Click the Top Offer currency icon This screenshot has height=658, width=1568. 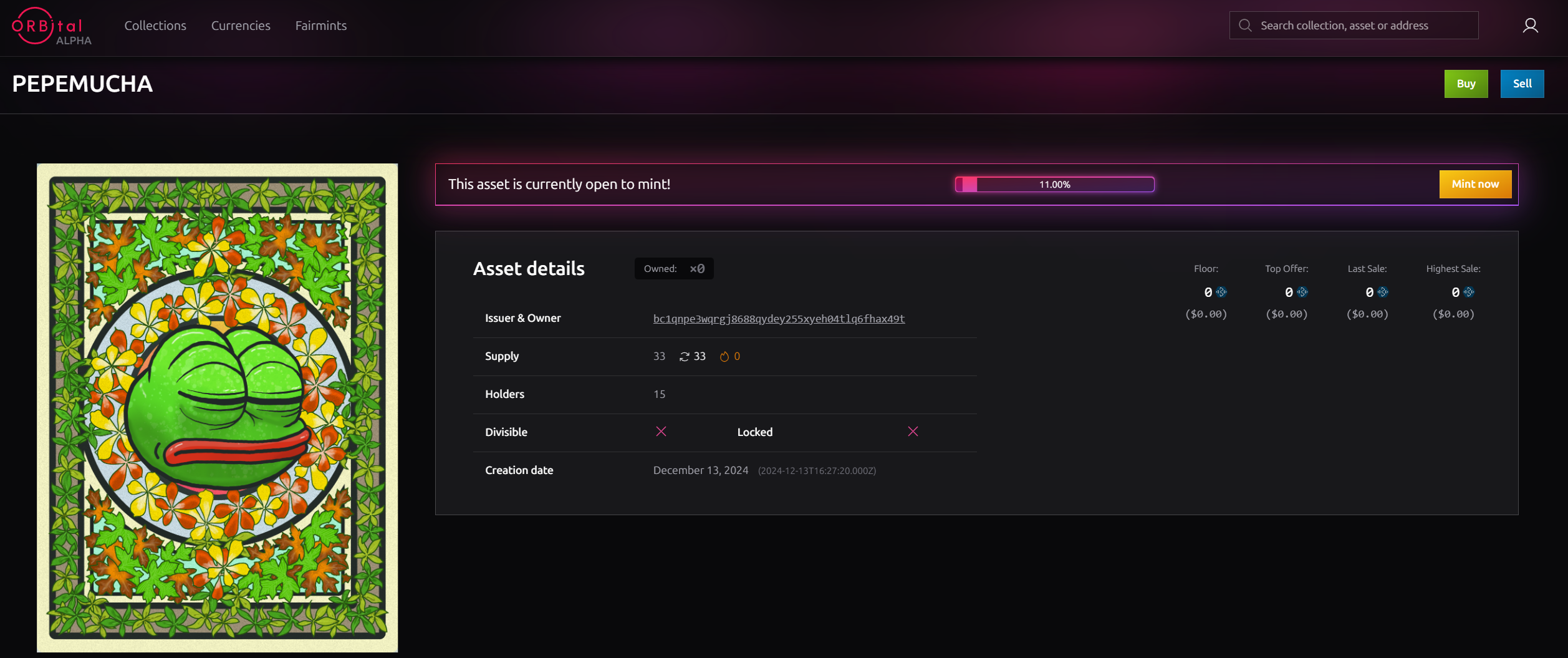(1302, 292)
